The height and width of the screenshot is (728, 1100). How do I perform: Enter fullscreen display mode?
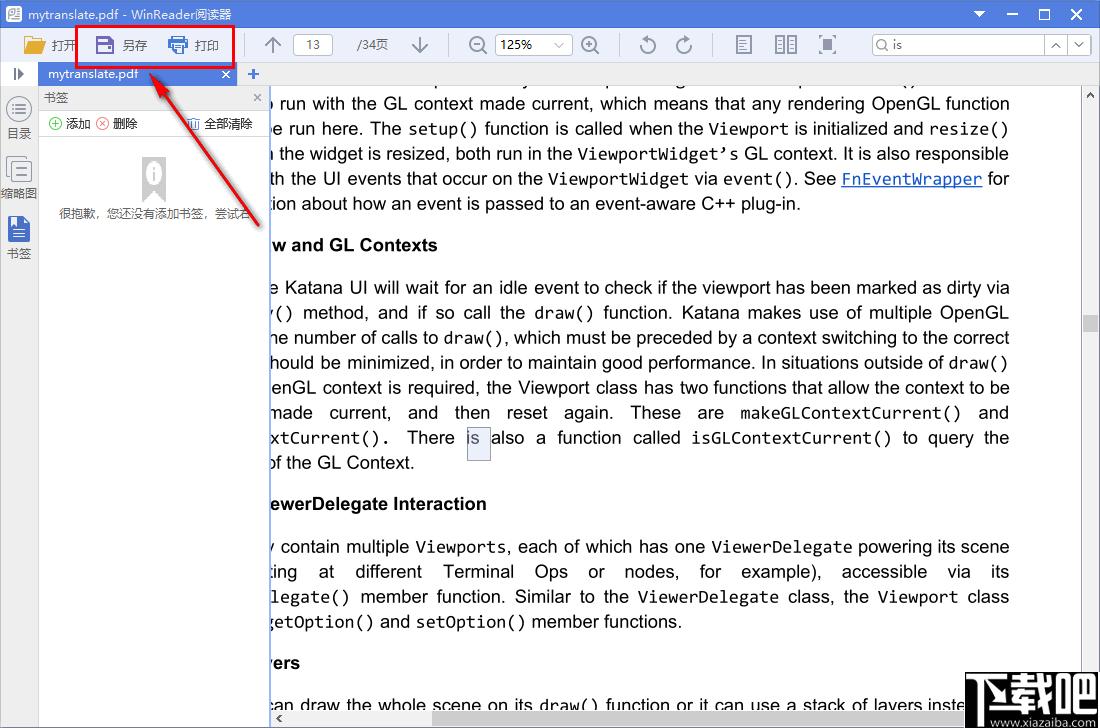click(828, 45)
